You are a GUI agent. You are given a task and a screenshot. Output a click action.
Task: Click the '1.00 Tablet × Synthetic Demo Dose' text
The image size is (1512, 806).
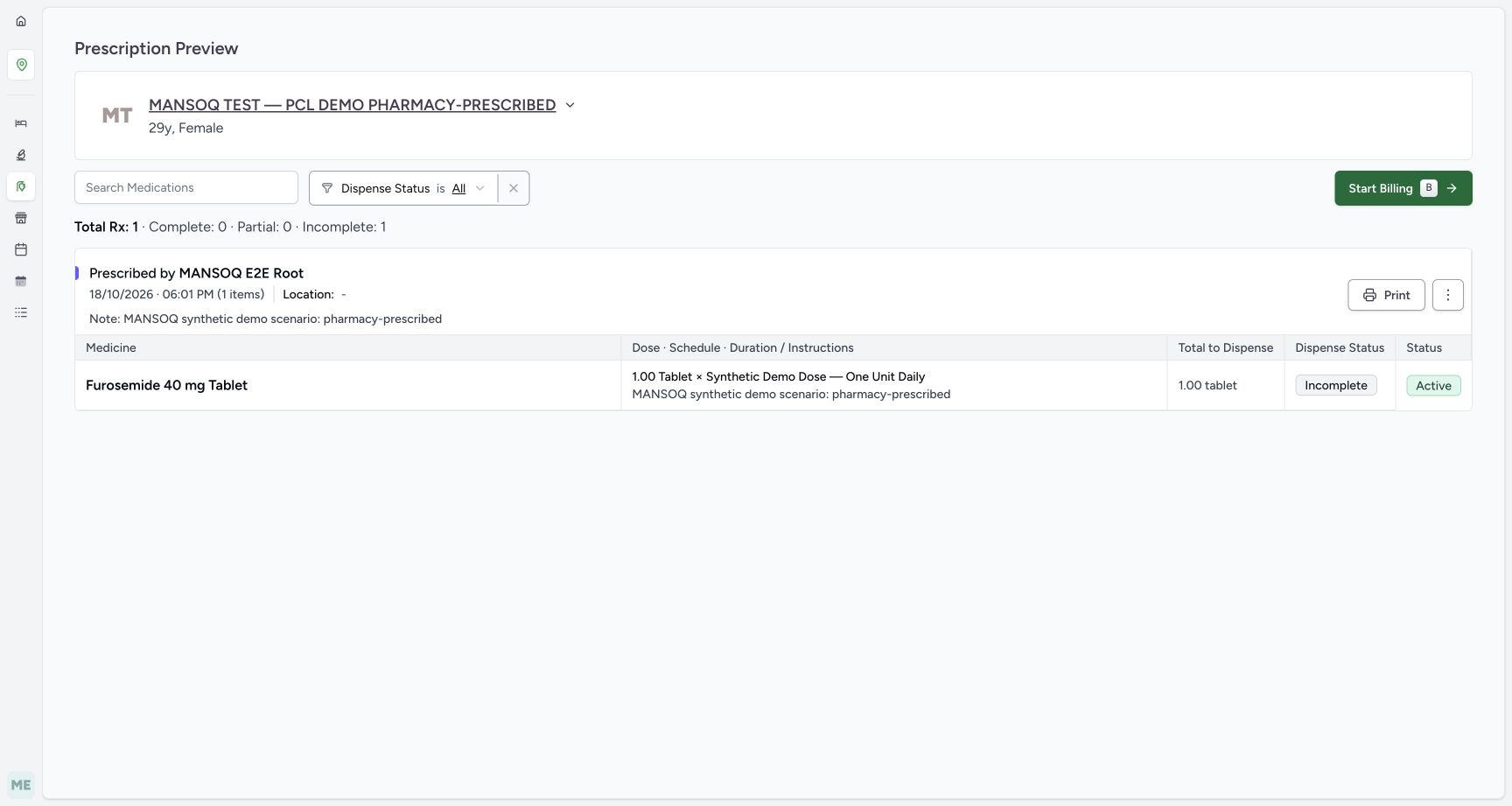729,376
